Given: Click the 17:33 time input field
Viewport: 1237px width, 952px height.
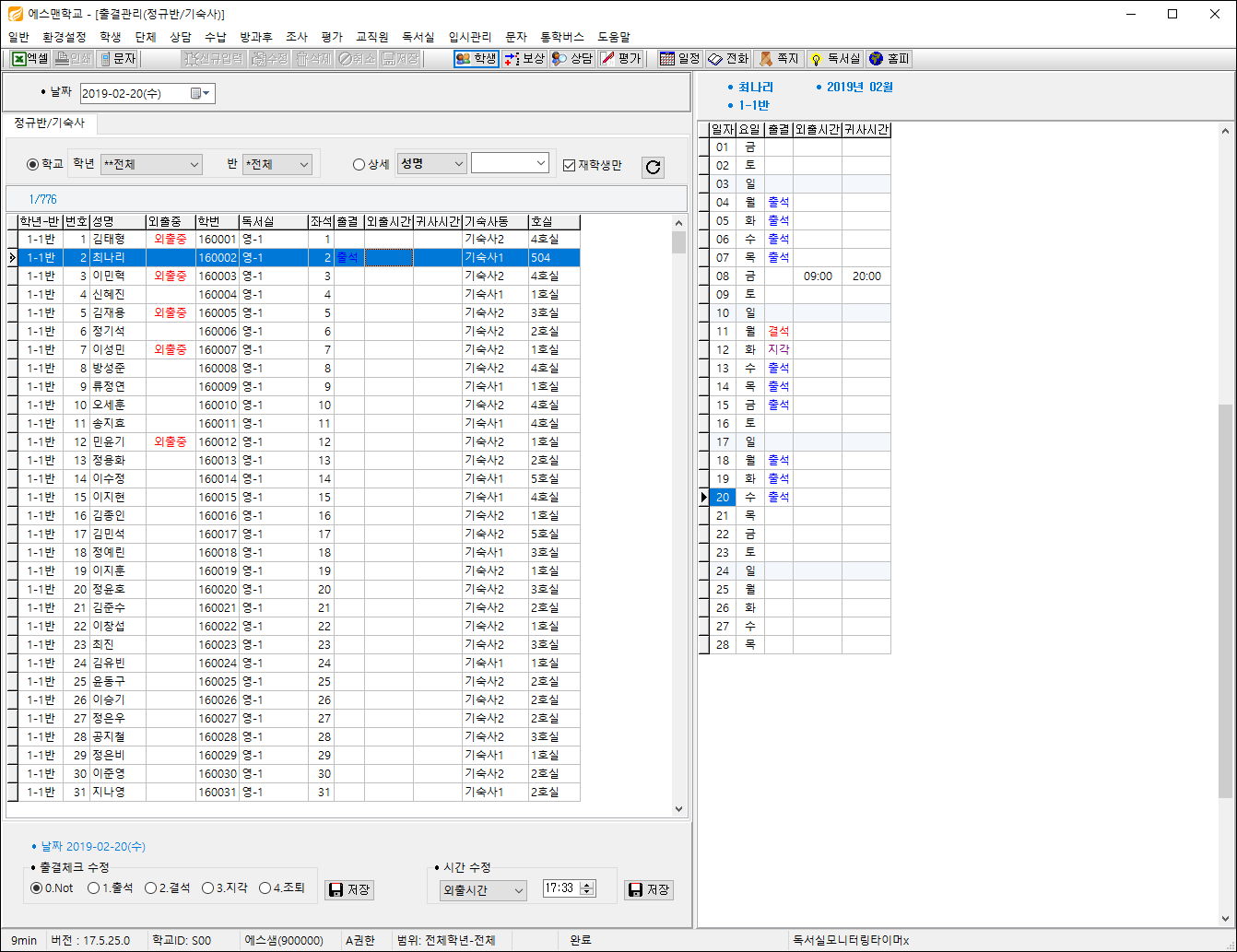Looking at the screenshot, I should point(560,888).
